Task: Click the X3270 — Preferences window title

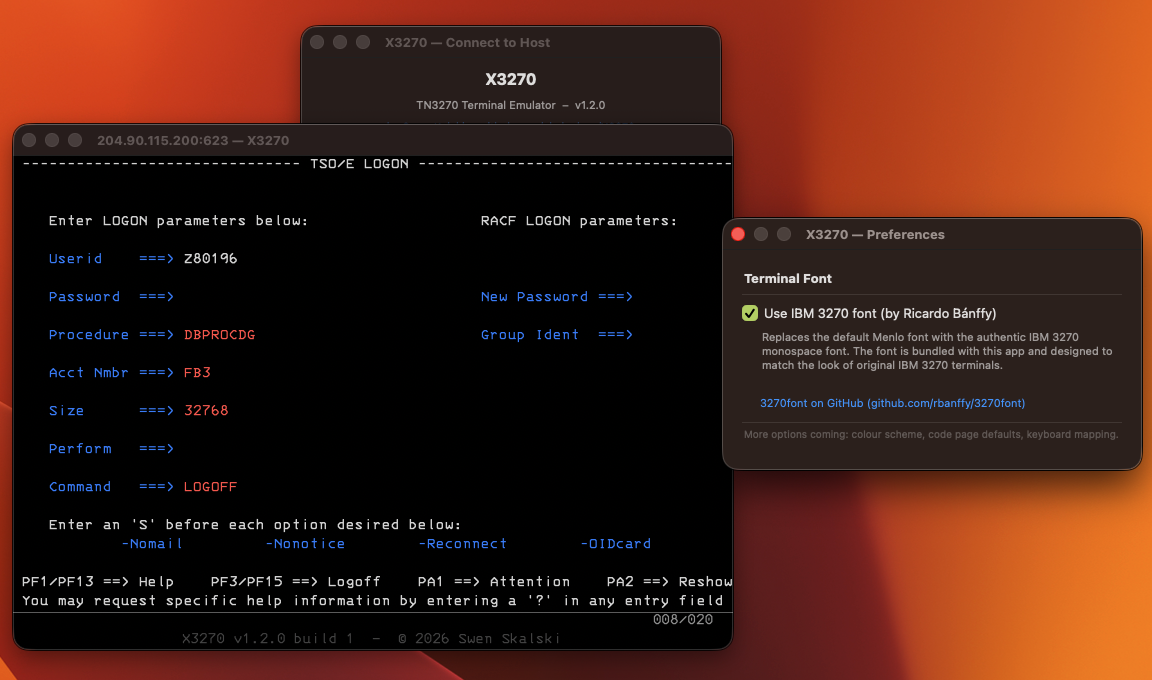Action: (875, 235)
